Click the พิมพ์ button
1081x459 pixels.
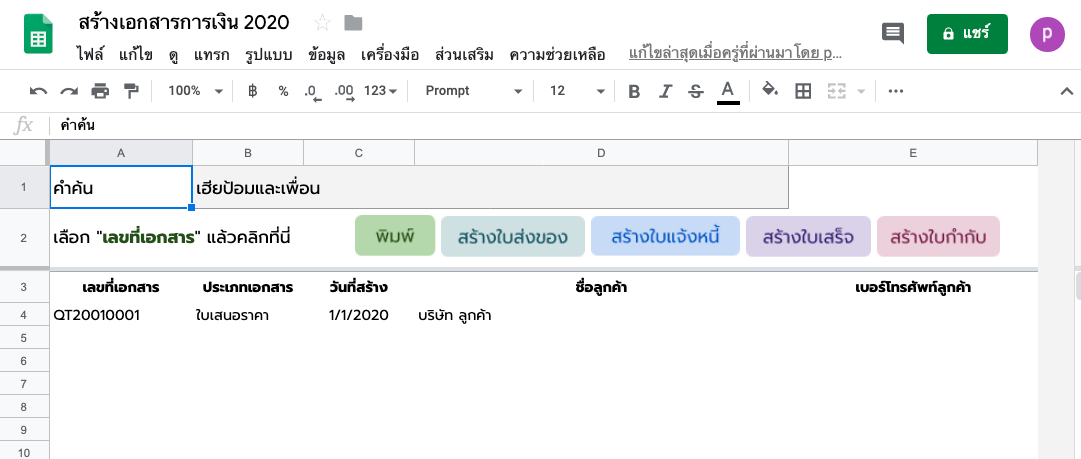(395, 236)
